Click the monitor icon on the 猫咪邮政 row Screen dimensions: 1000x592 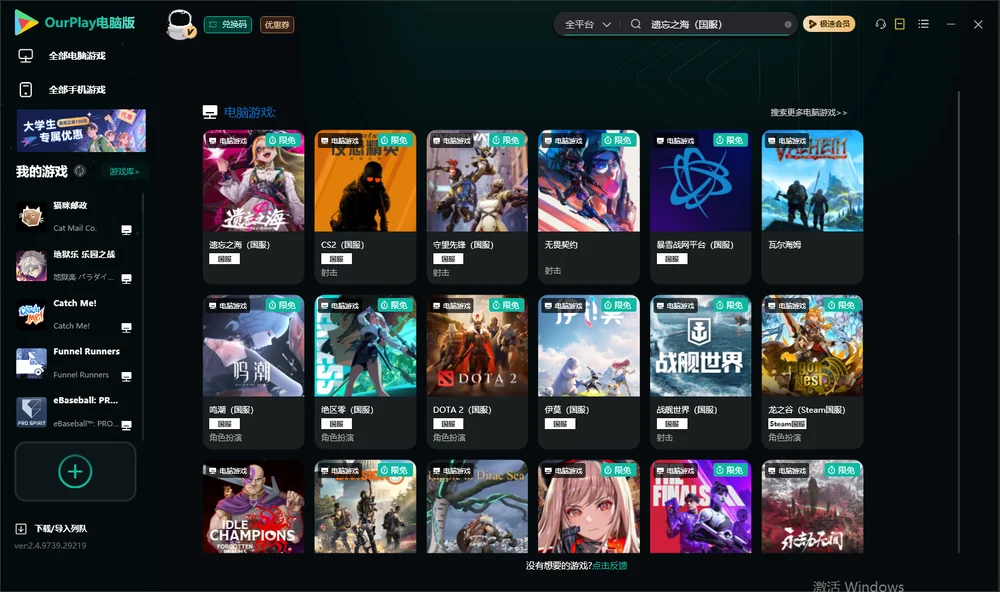tap(126, 230)
